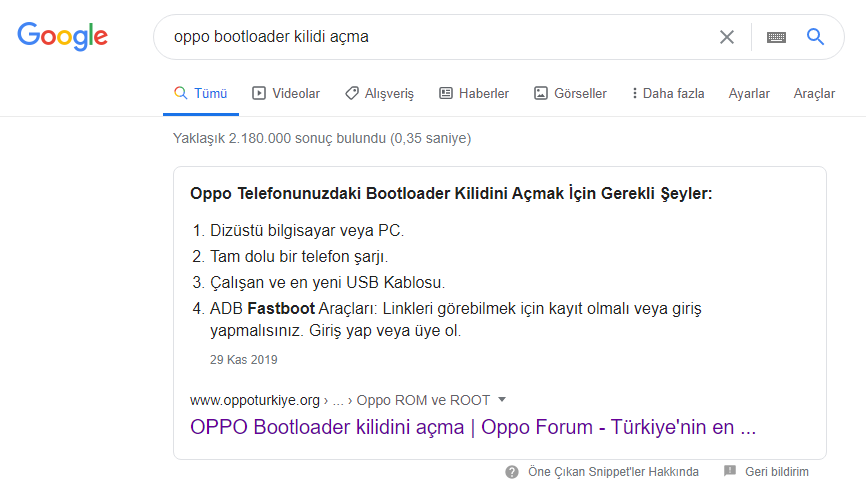866x497 pixels.
Task: Open the on-screen keyboard icon
Action: tap(777, 37)
